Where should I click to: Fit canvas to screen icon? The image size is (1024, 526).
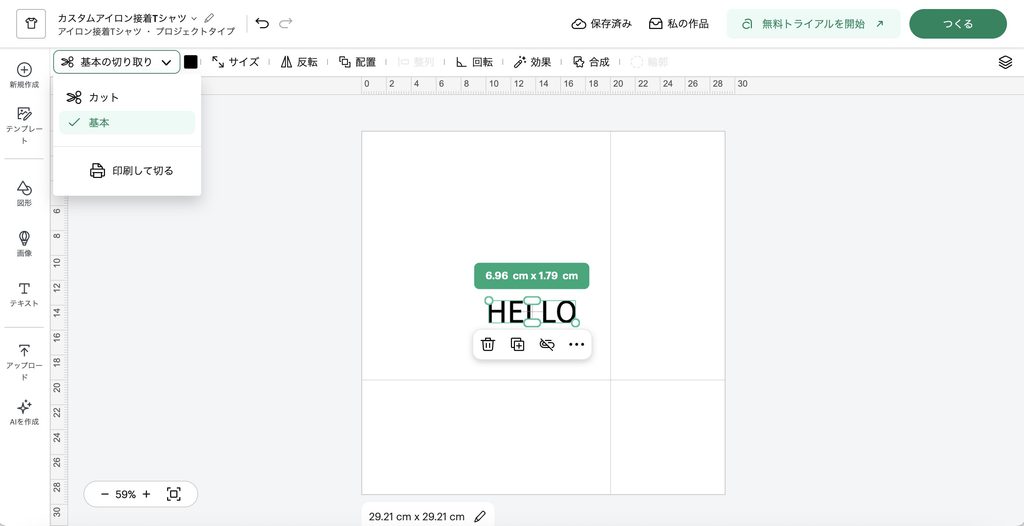[x=174, y=495]
